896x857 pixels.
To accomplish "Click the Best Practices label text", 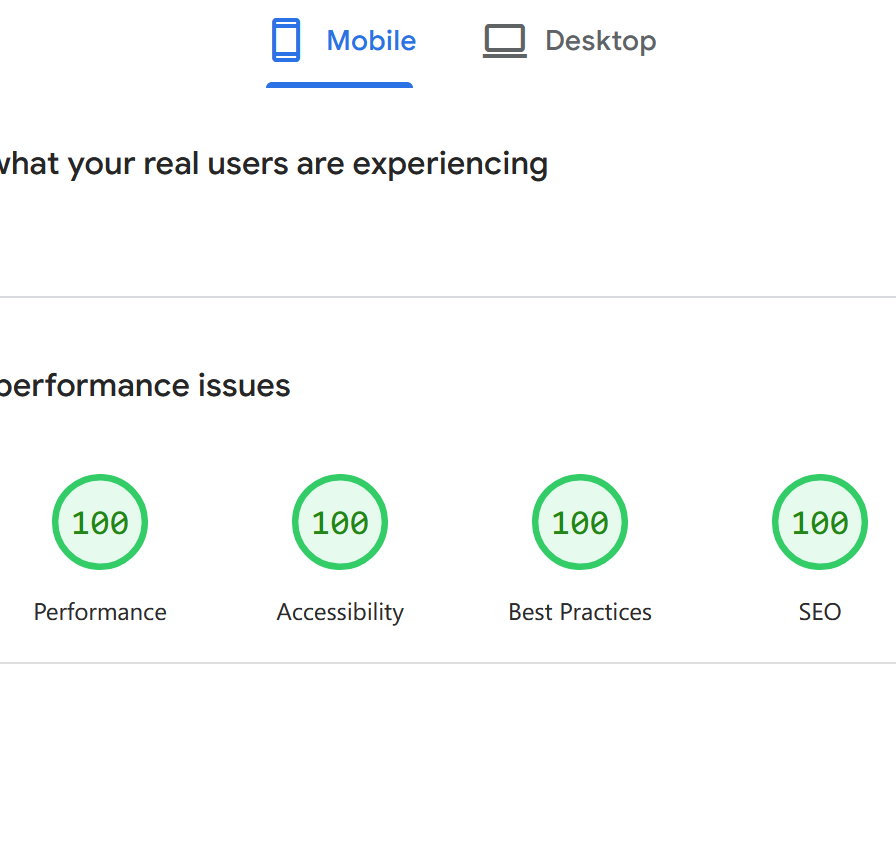I will 580,612.
